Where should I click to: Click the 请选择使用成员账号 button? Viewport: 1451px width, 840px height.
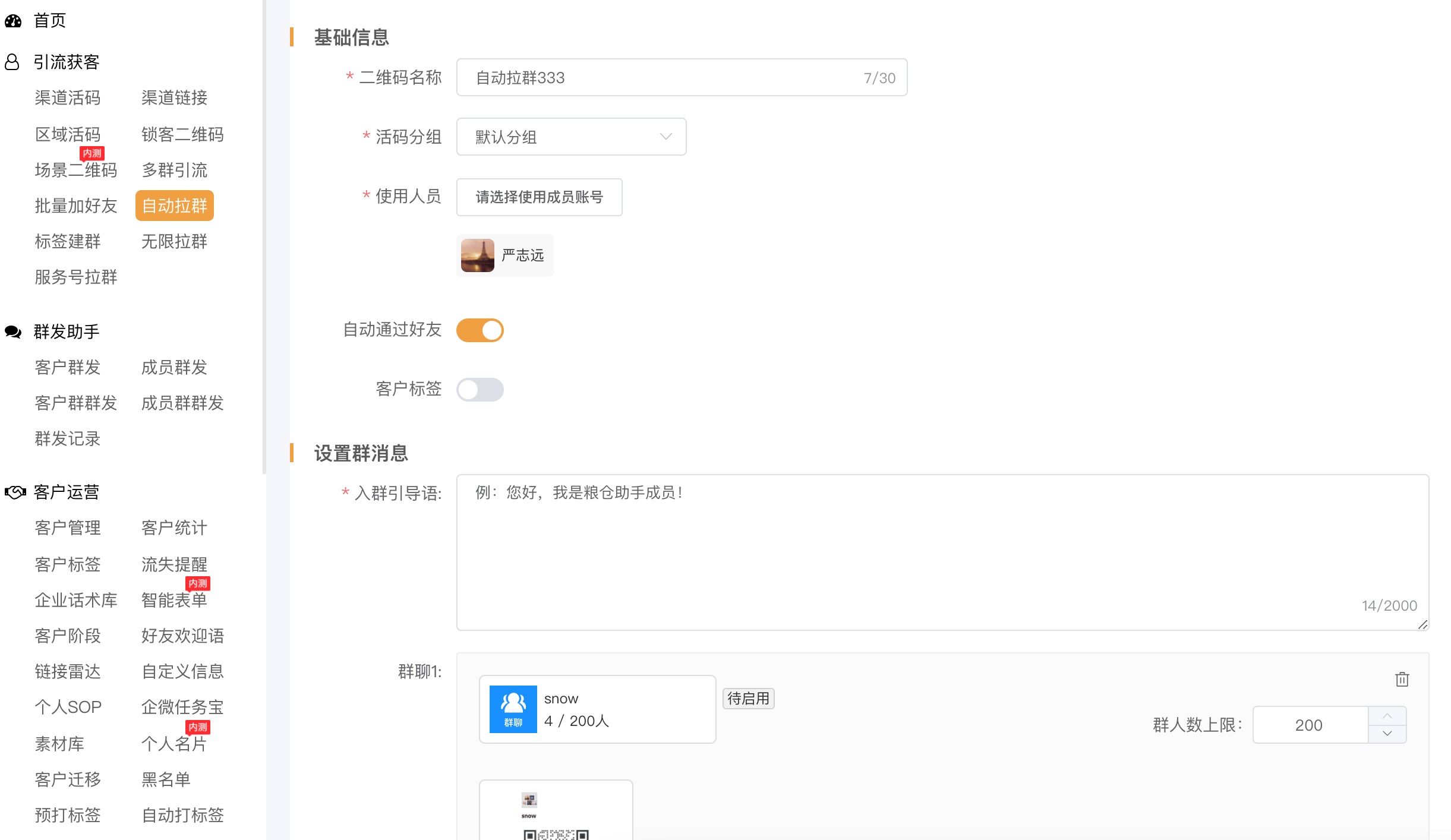click(538, 197)
